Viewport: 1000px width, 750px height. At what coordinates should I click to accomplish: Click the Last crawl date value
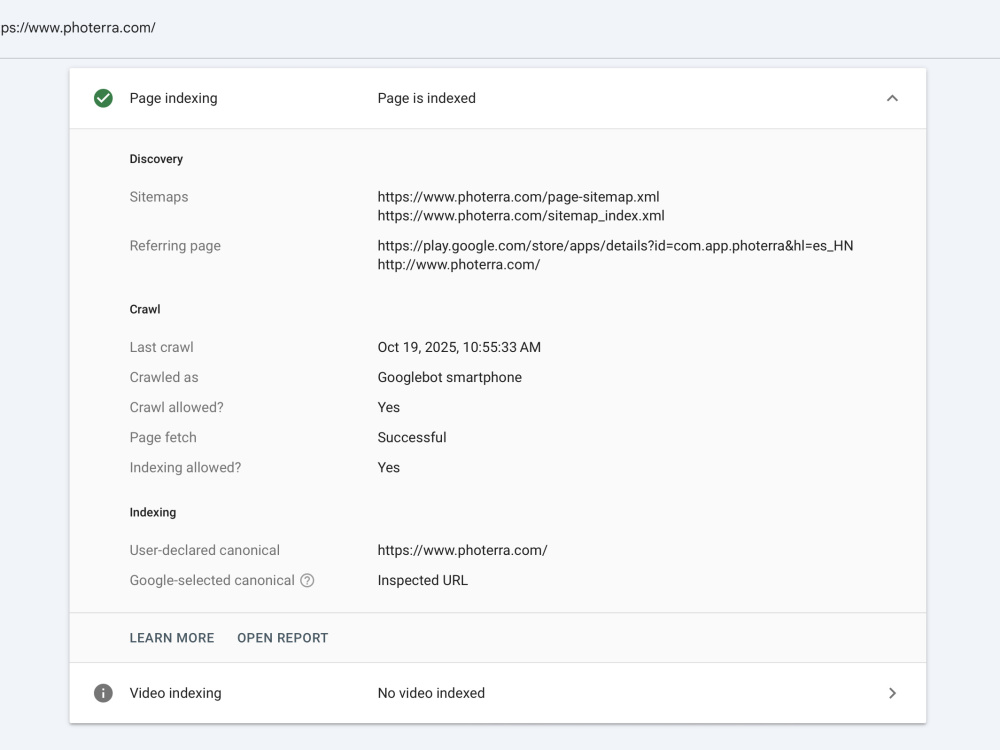click(x=459, y=348)
